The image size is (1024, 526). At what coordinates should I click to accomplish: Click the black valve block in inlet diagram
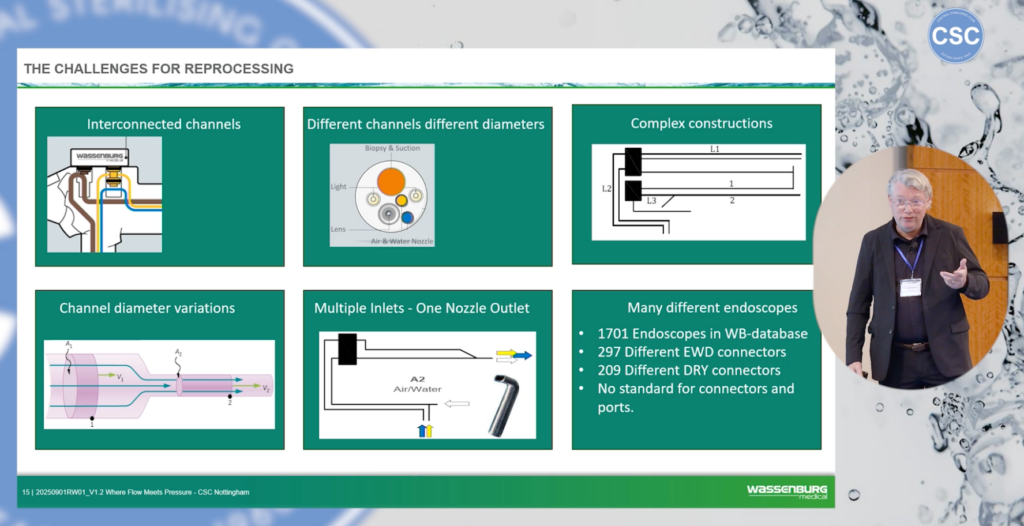point(347,349)
